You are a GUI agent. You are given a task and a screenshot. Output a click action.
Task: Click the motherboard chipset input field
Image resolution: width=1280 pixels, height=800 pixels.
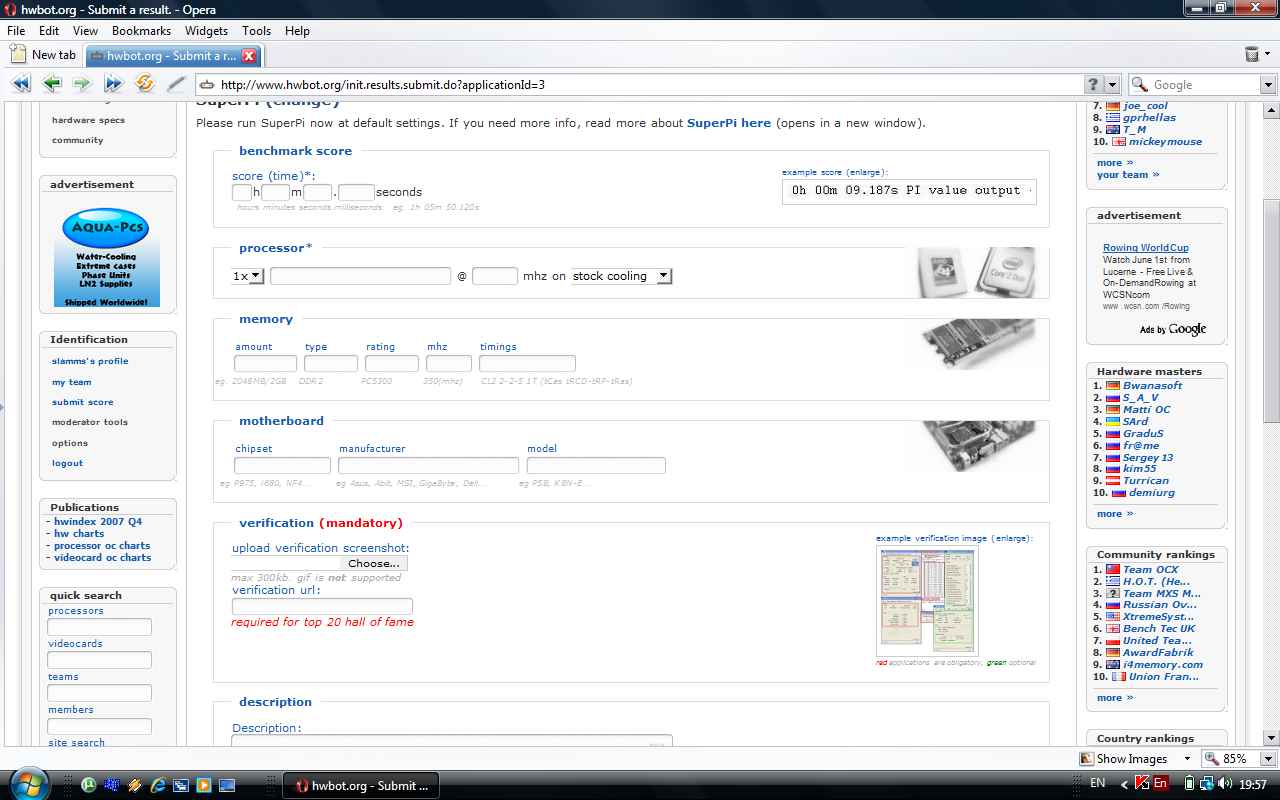pos(282,466)
